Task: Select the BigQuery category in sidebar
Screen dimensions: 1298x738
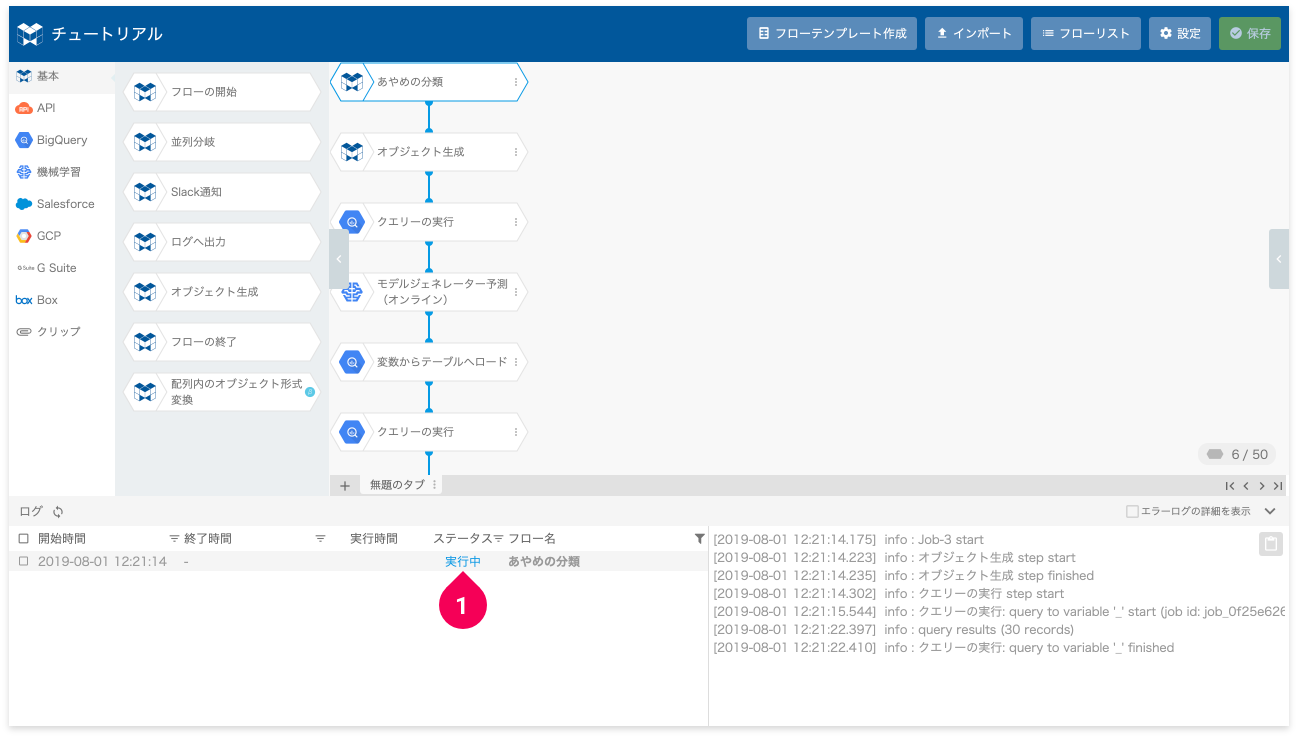Action: pos(62,140)
